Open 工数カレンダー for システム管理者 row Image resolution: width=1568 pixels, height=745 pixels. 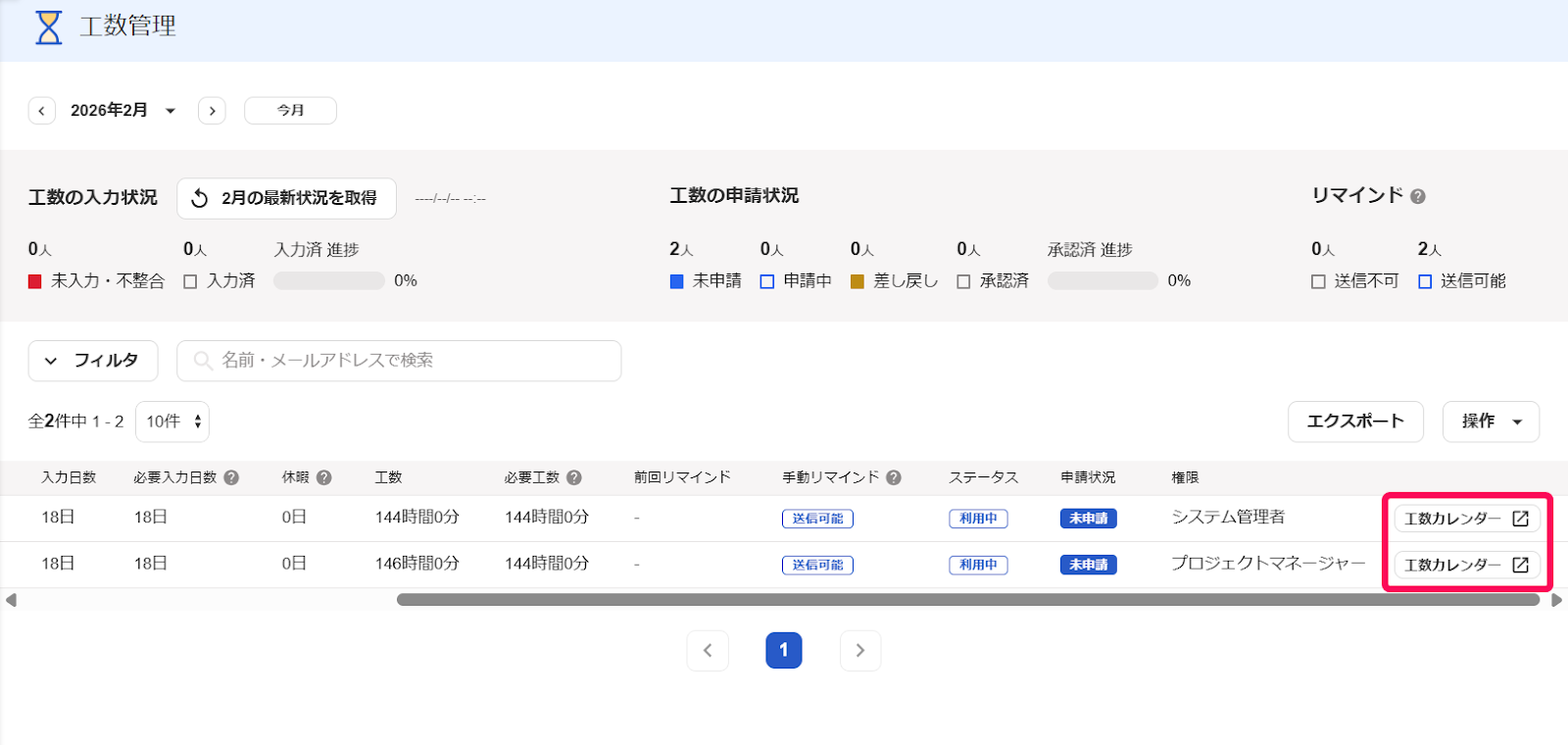[1466, 519]
